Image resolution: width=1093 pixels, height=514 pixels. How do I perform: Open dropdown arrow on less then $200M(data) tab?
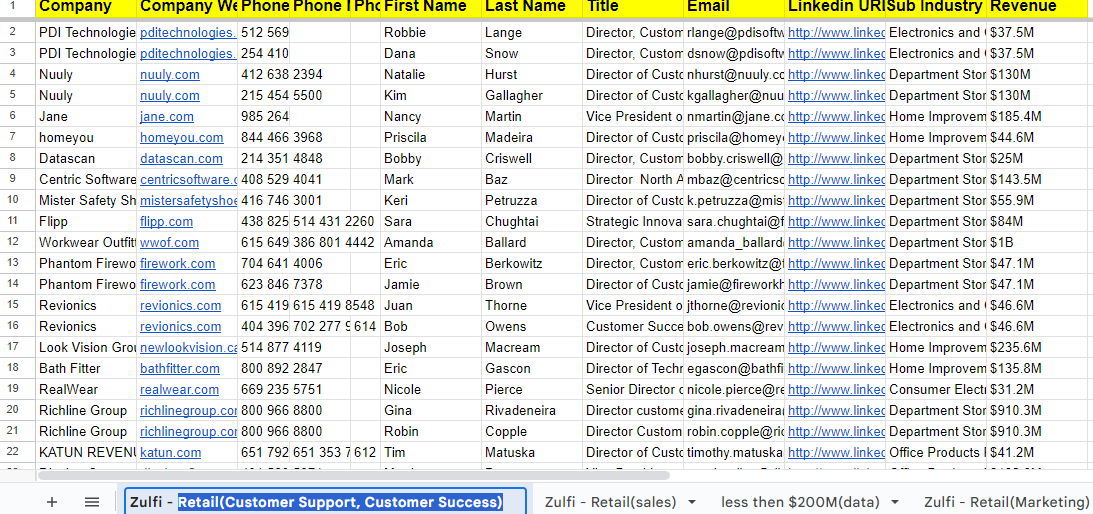(x=895, y=501)
